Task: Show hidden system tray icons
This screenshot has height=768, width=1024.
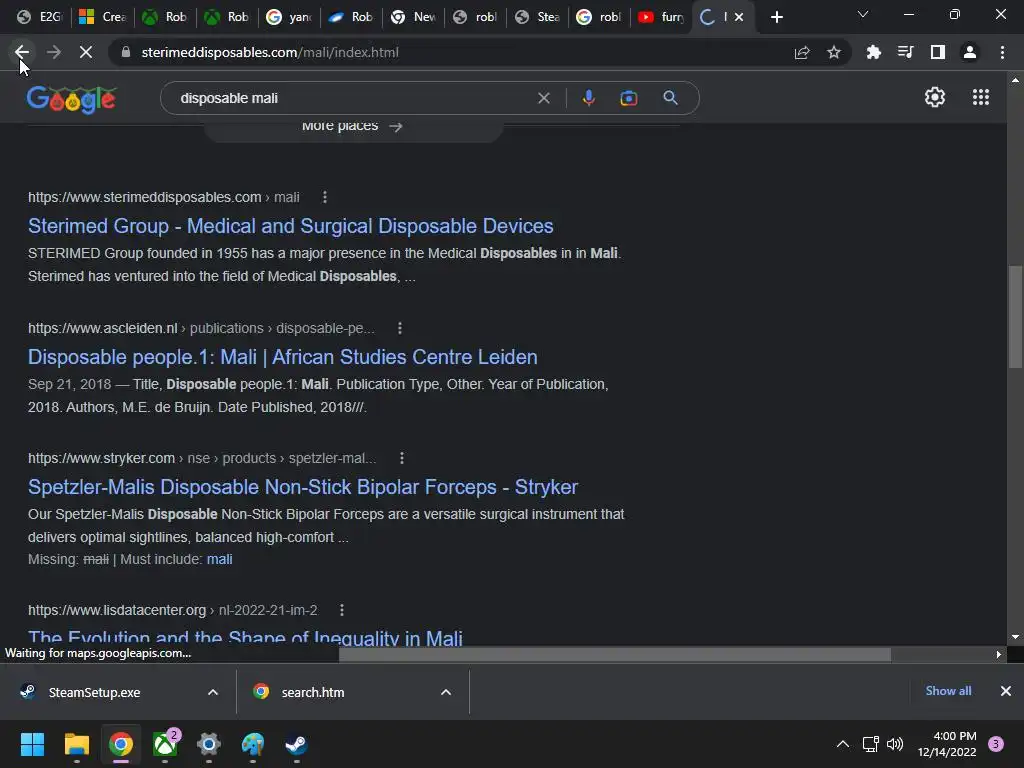Action: pyautogui.click(x=843, y=744)
